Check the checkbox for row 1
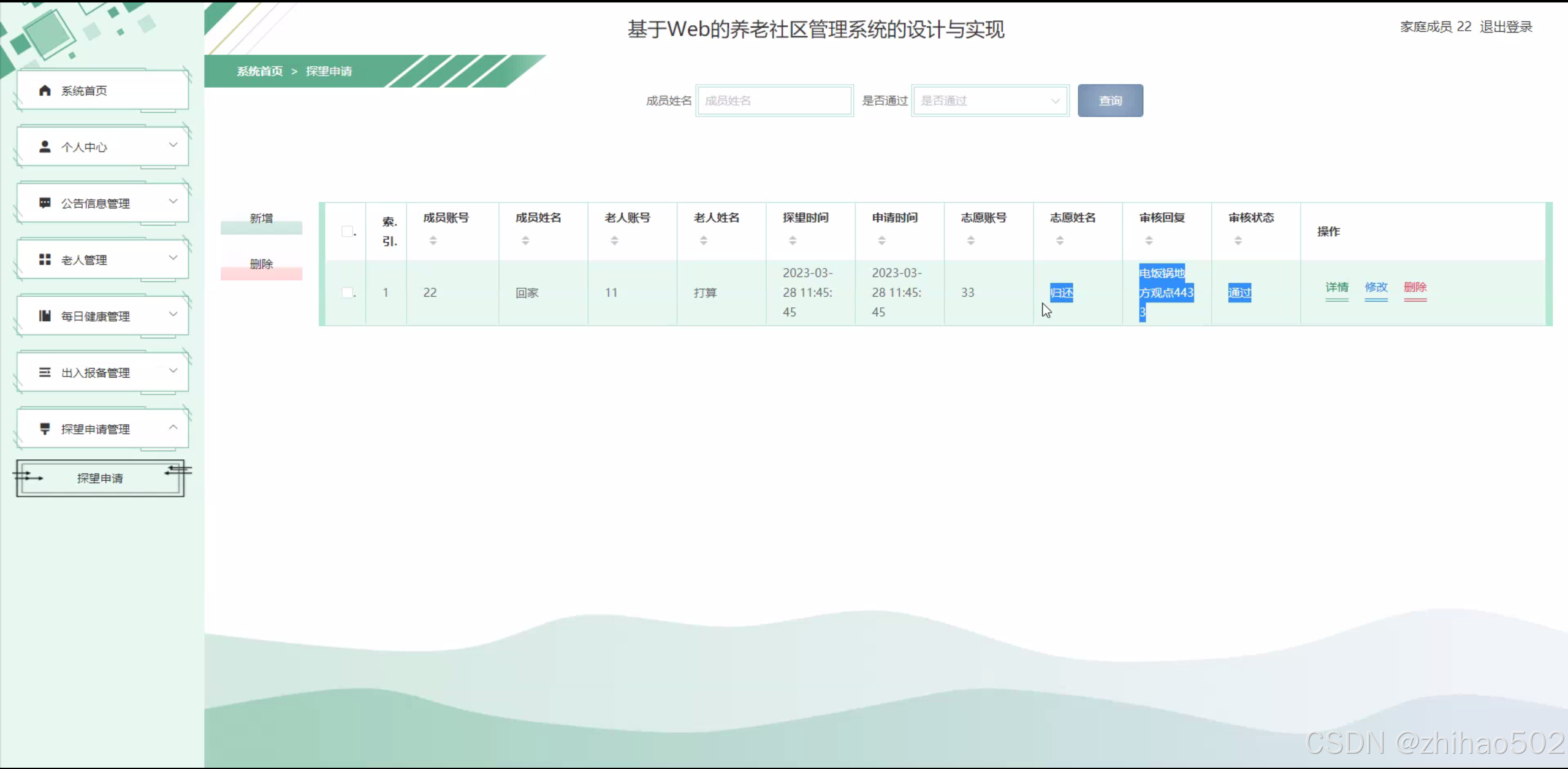Screen dimensions: 1568x769 [347, 293]
